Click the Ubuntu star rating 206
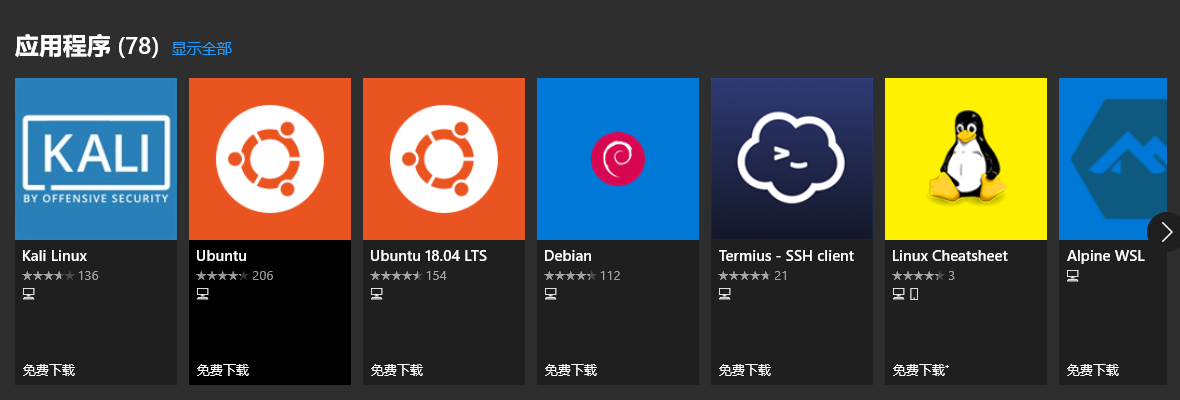This screenshot has width=1180, height=400. pyautogui.click(x=235, y=276)
